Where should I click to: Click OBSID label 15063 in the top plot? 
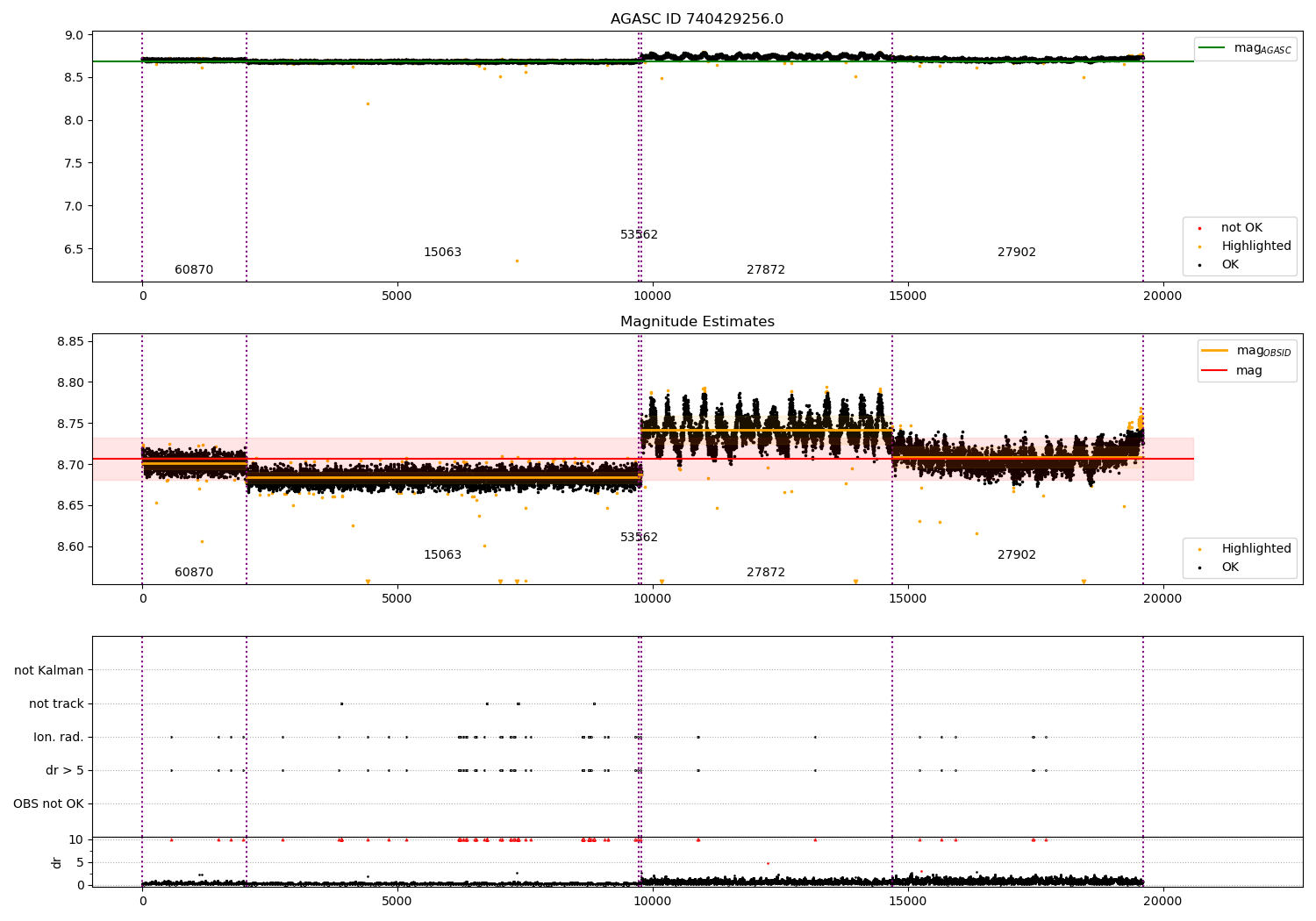(442, 253)
